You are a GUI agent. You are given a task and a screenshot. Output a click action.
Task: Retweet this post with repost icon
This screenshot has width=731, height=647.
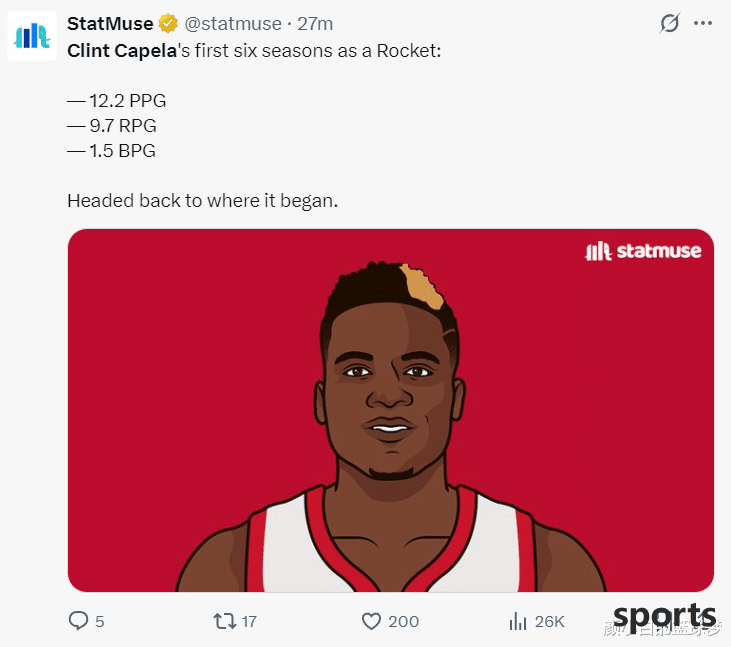225,621
